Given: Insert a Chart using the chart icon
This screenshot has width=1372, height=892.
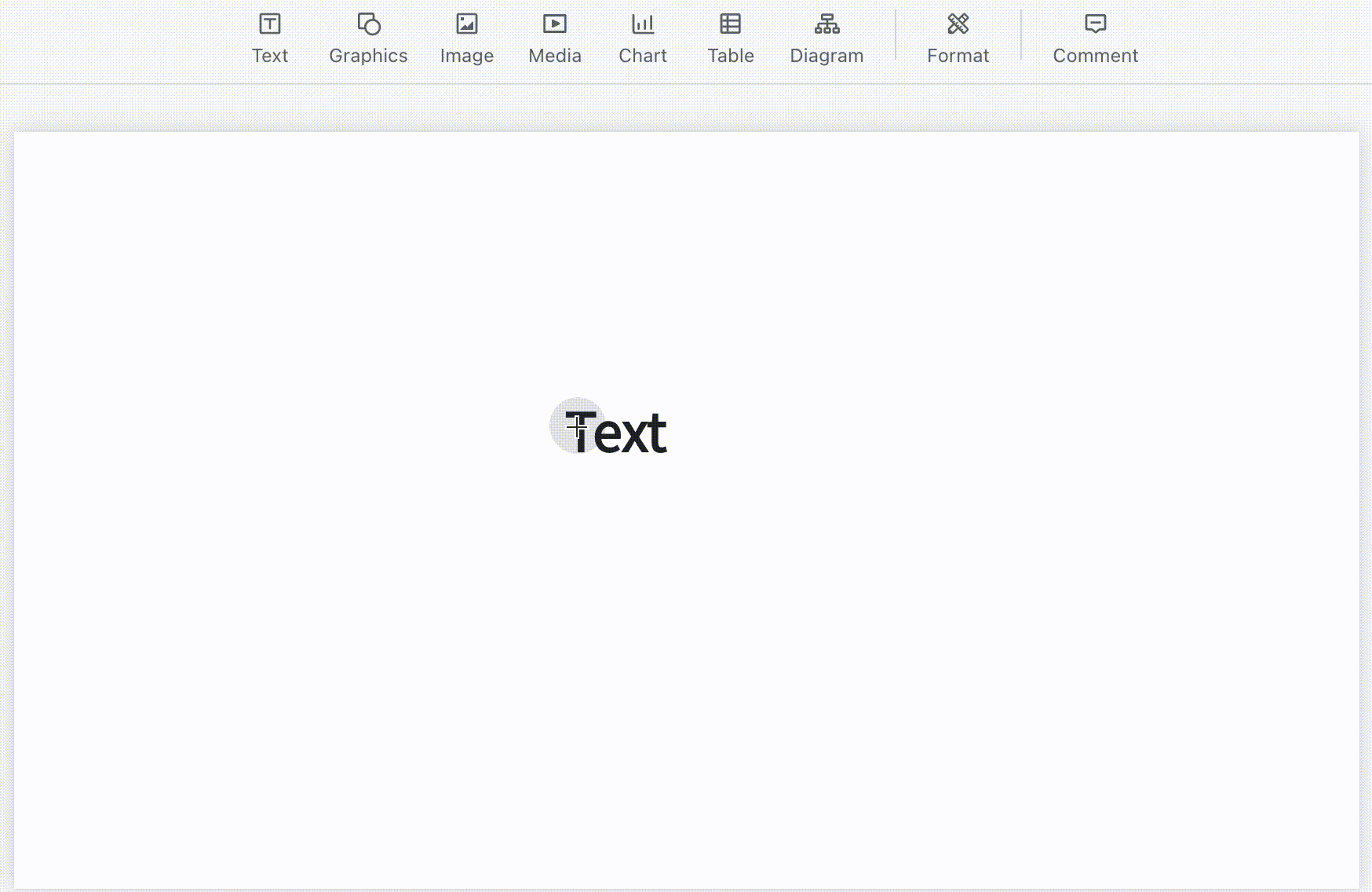Looking at the screenshot, I should pyautogui.click(x=643, y=24).
